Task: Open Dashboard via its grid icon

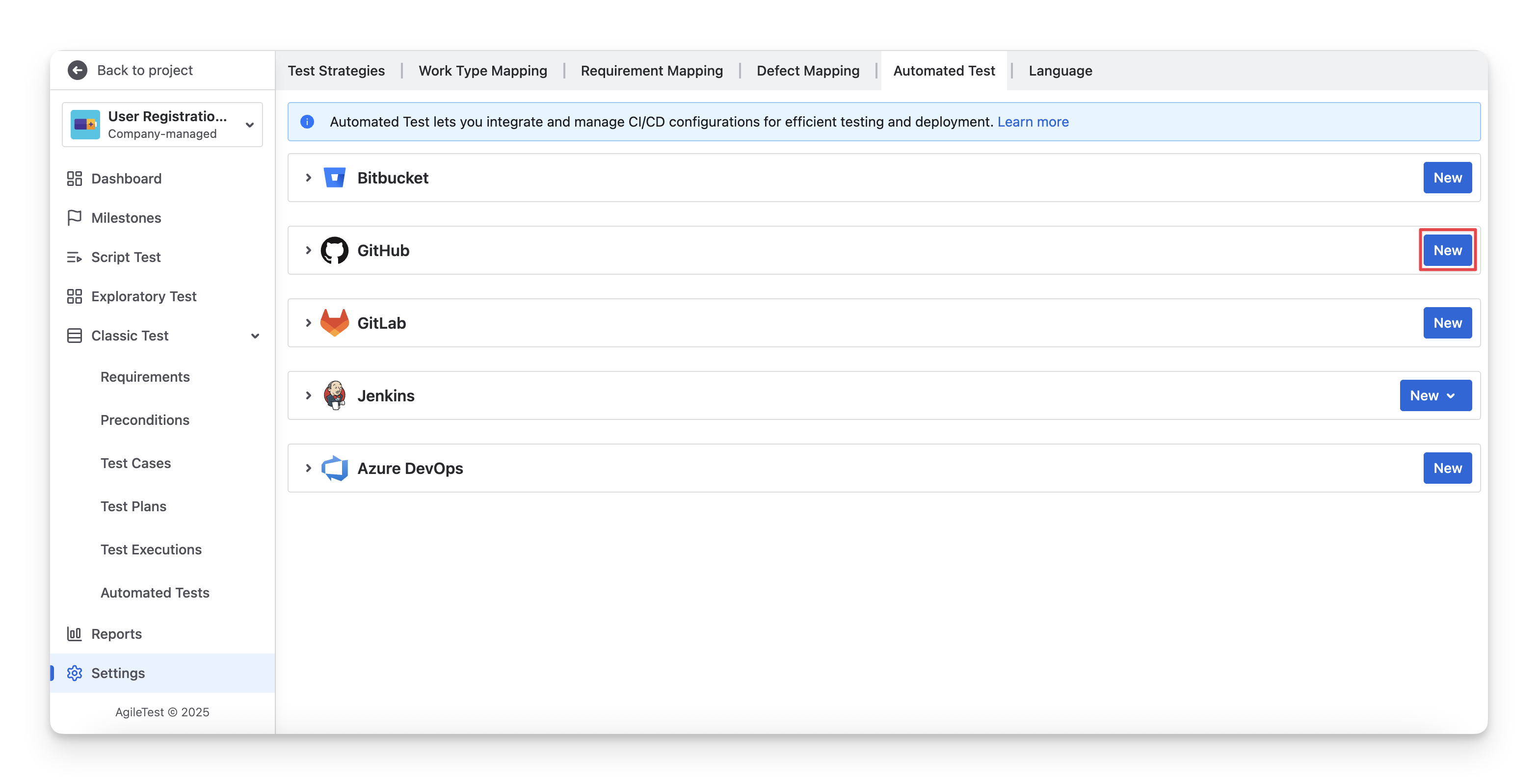Action: (x=74, y=179)
